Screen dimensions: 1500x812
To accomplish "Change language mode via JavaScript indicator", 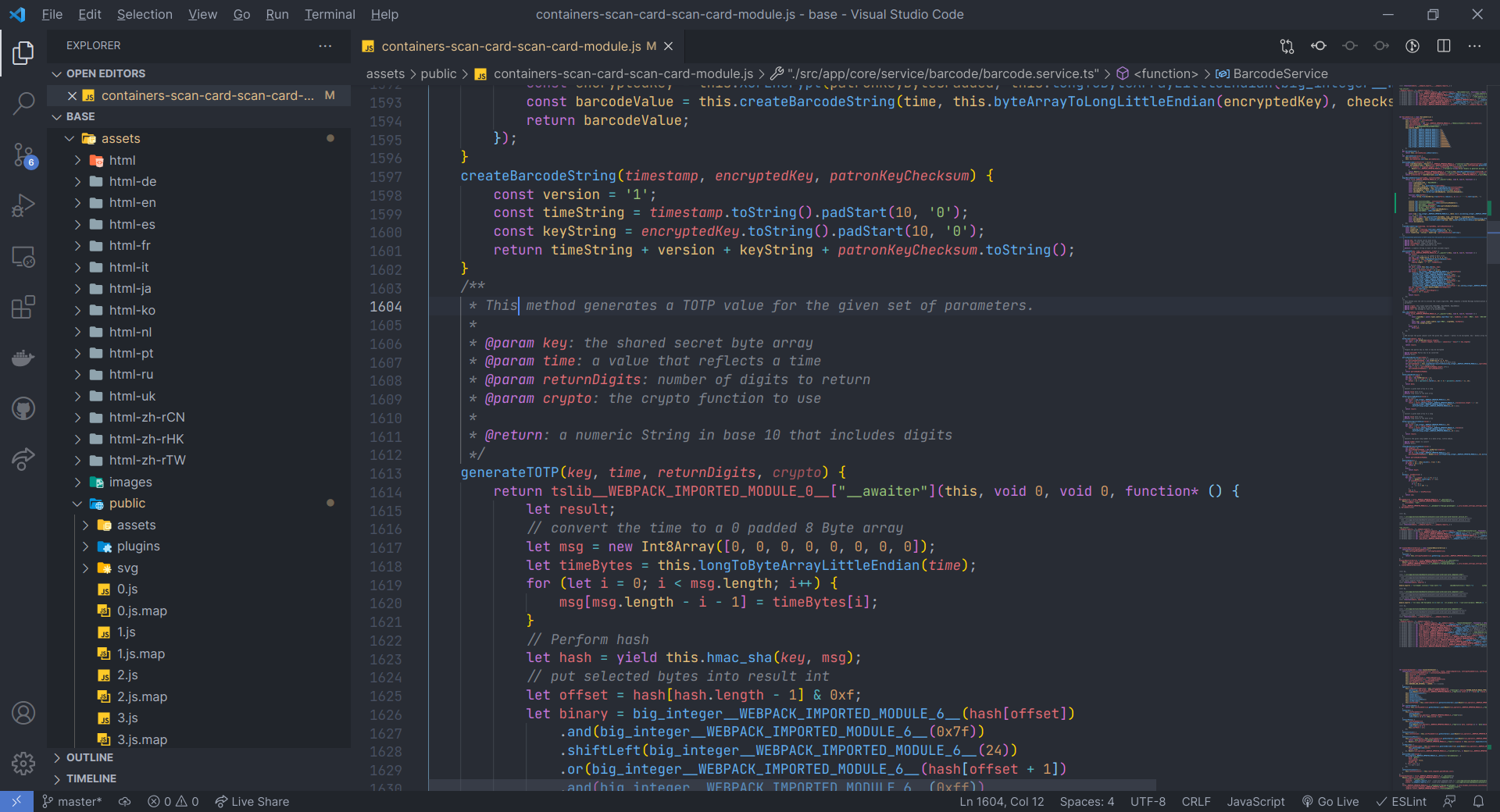I will (1255, 802).
